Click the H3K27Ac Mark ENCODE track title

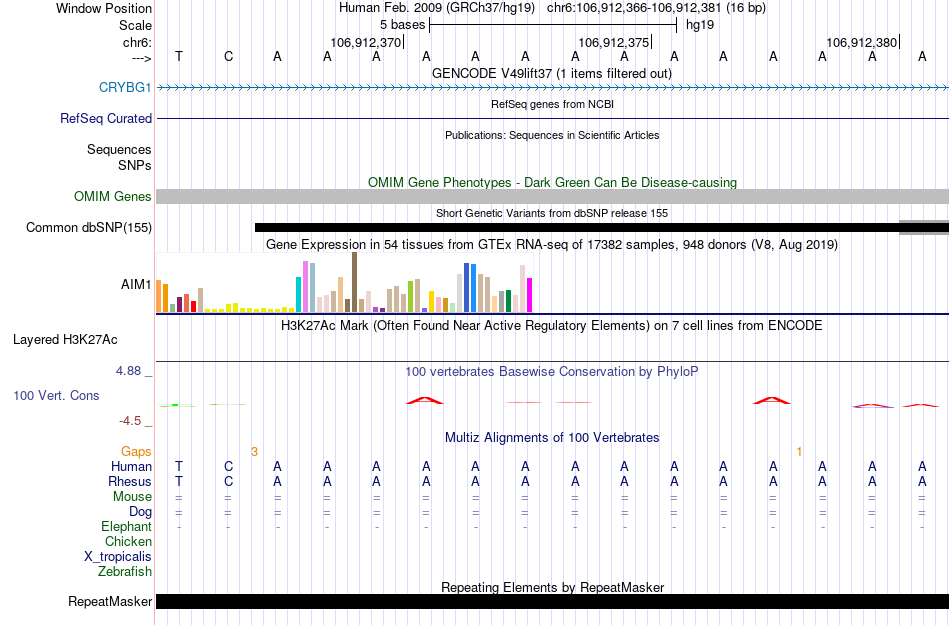[x=552, y=325]
